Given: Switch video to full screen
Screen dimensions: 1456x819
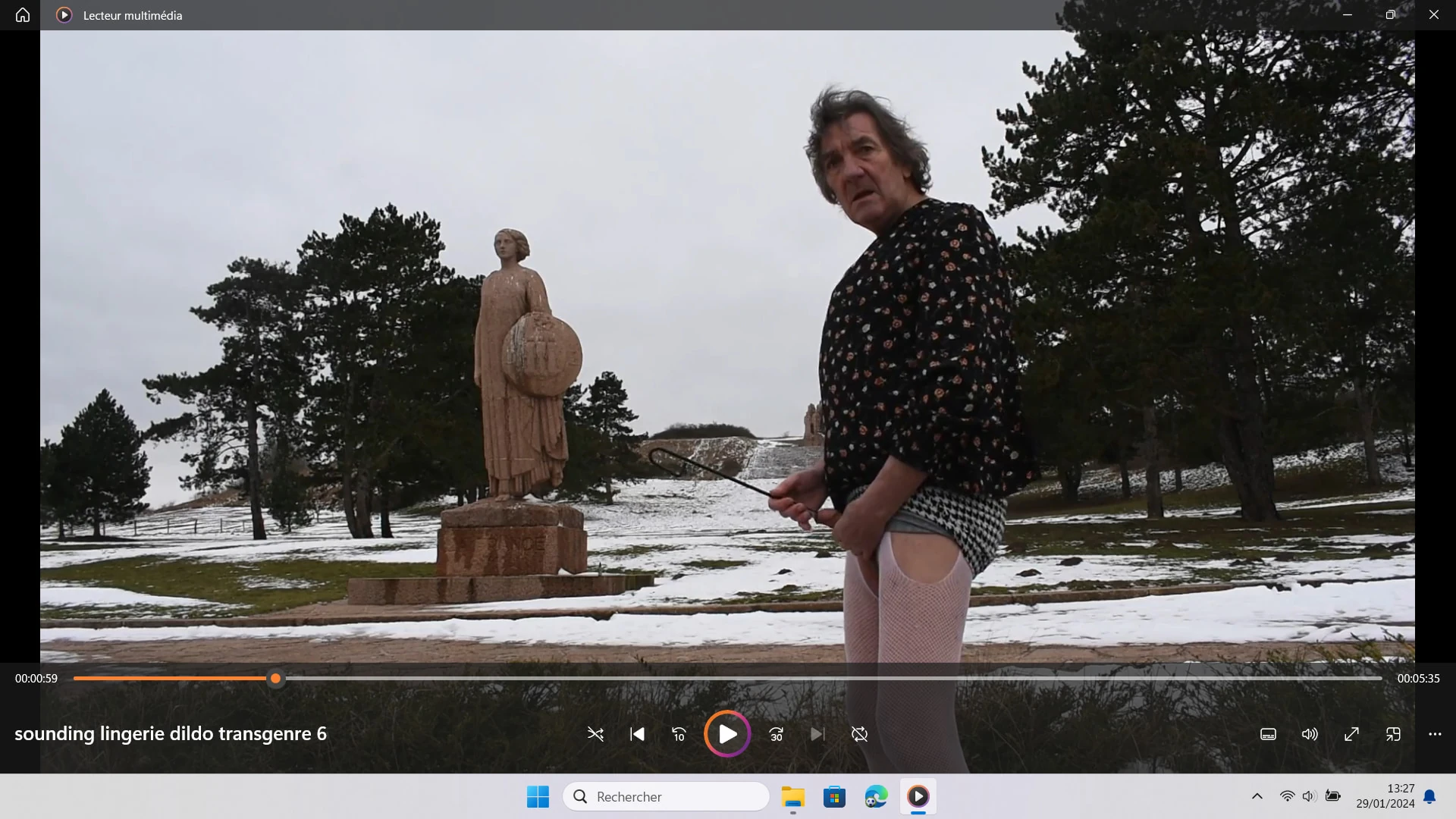Looking at the screenshot, I should click(1351, 734).
